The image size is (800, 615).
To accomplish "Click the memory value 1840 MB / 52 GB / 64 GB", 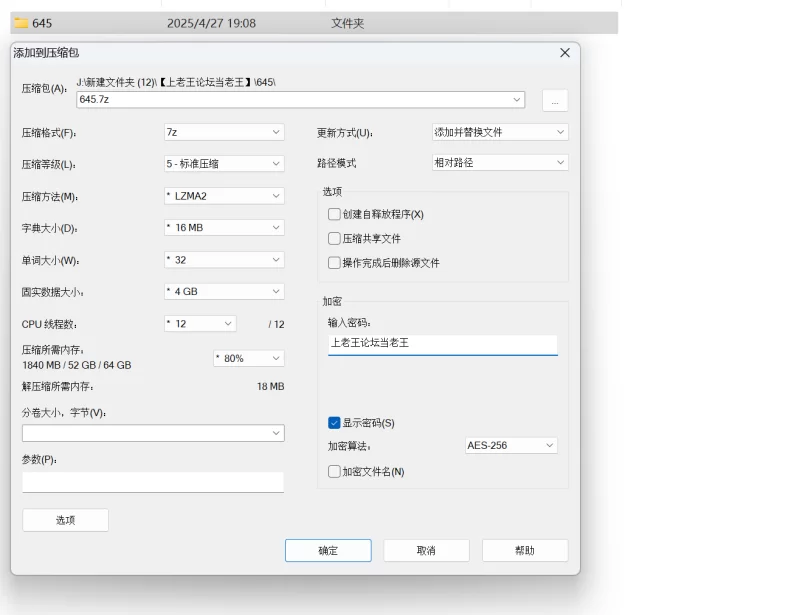I will (77, 365).
